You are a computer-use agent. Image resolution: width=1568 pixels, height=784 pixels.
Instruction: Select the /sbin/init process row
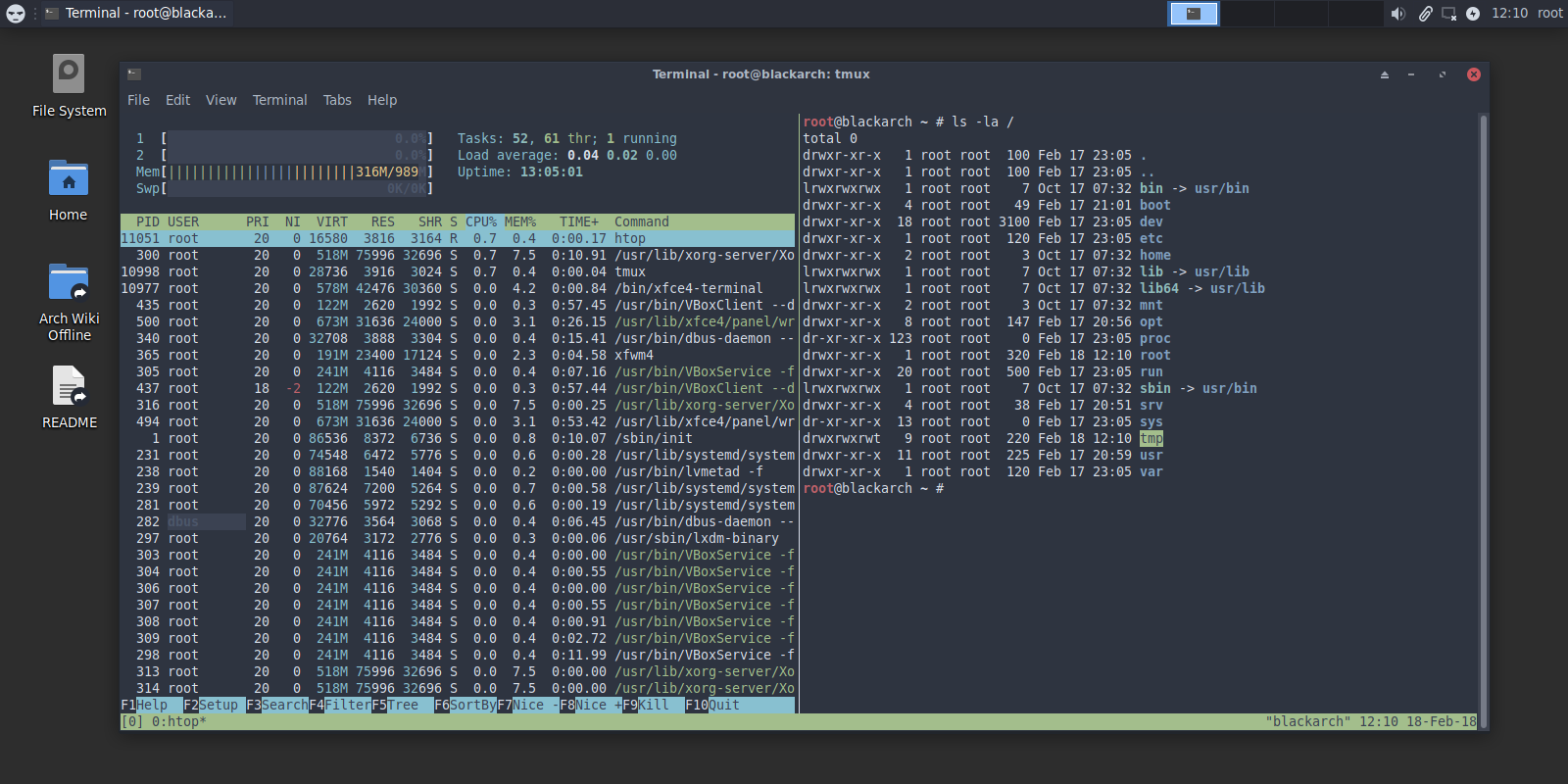(x=458, y=438)
